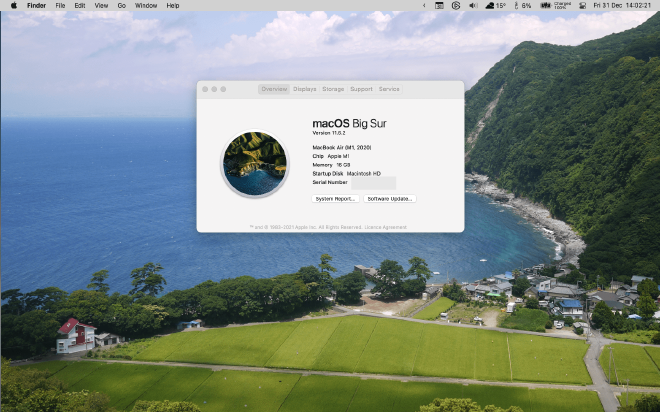
Task: Switch to the Displays tab
Action: 304,89
